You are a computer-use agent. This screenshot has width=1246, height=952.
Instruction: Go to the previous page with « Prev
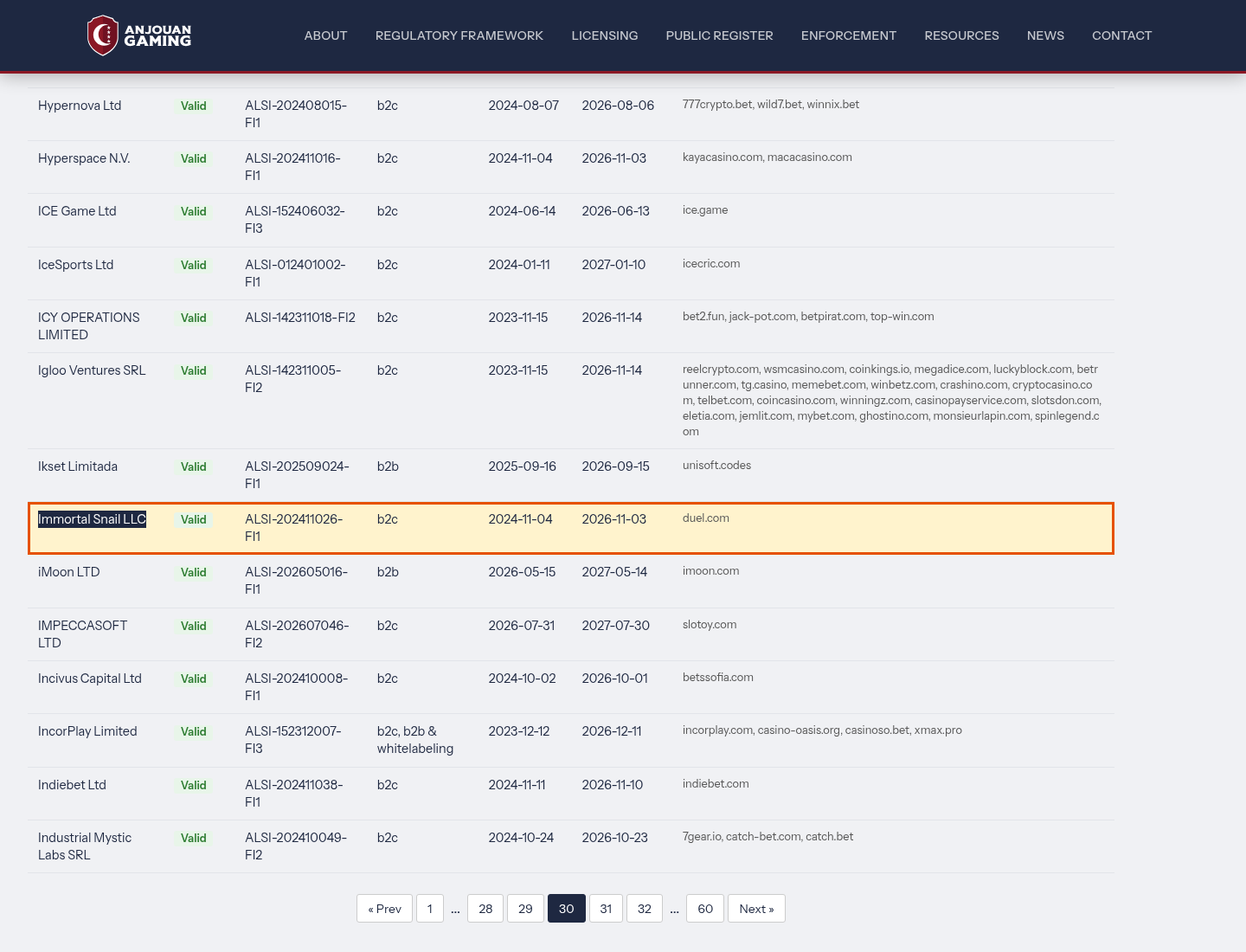[x=384, y=909]
